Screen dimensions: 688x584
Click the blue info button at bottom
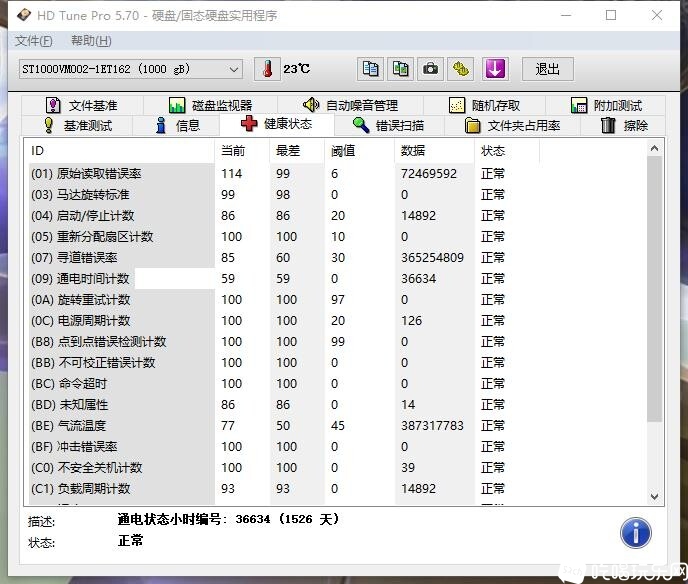tap(636, 533)
